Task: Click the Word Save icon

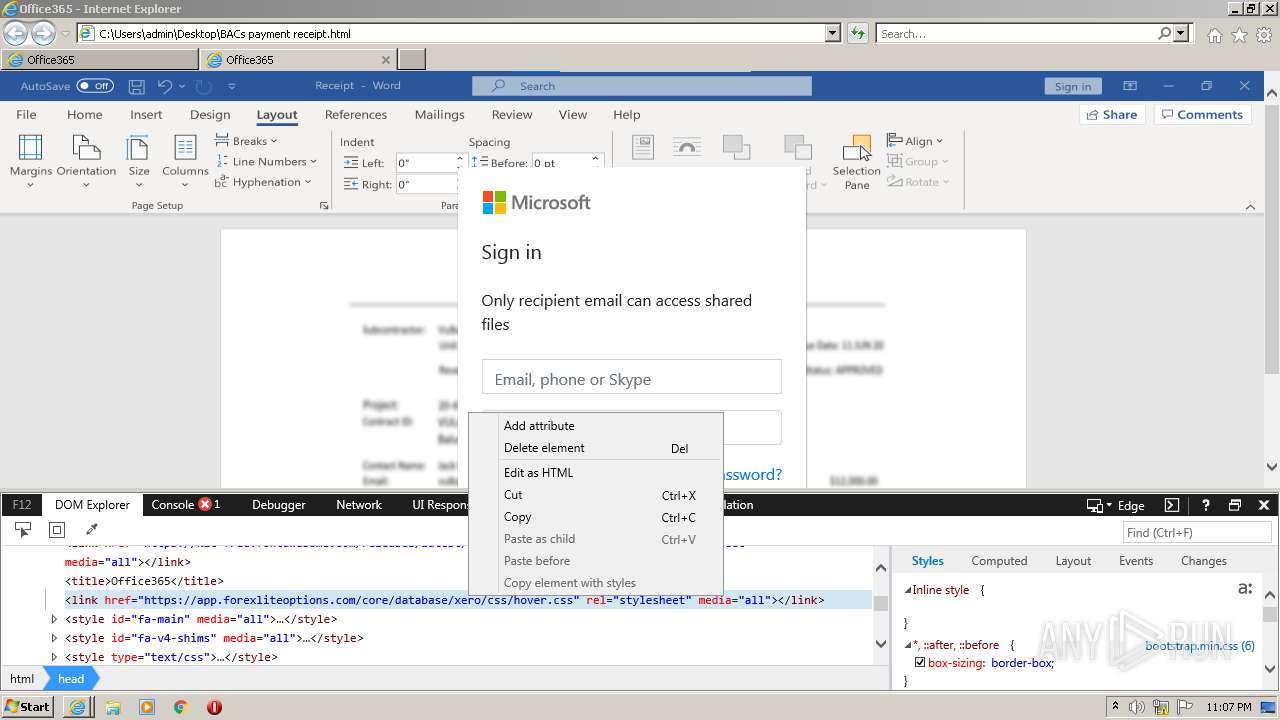Action: coord(137,86)
